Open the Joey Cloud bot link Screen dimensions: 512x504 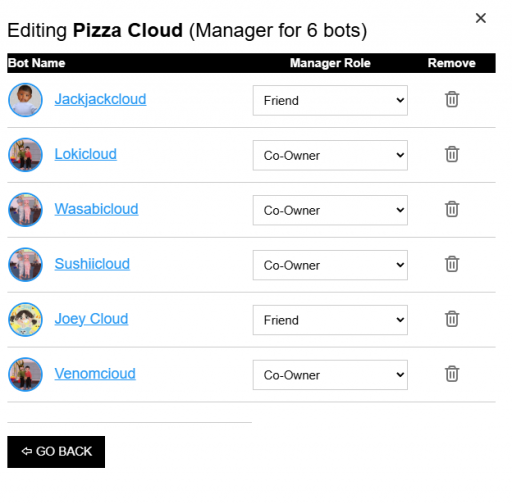pos(91,319)
